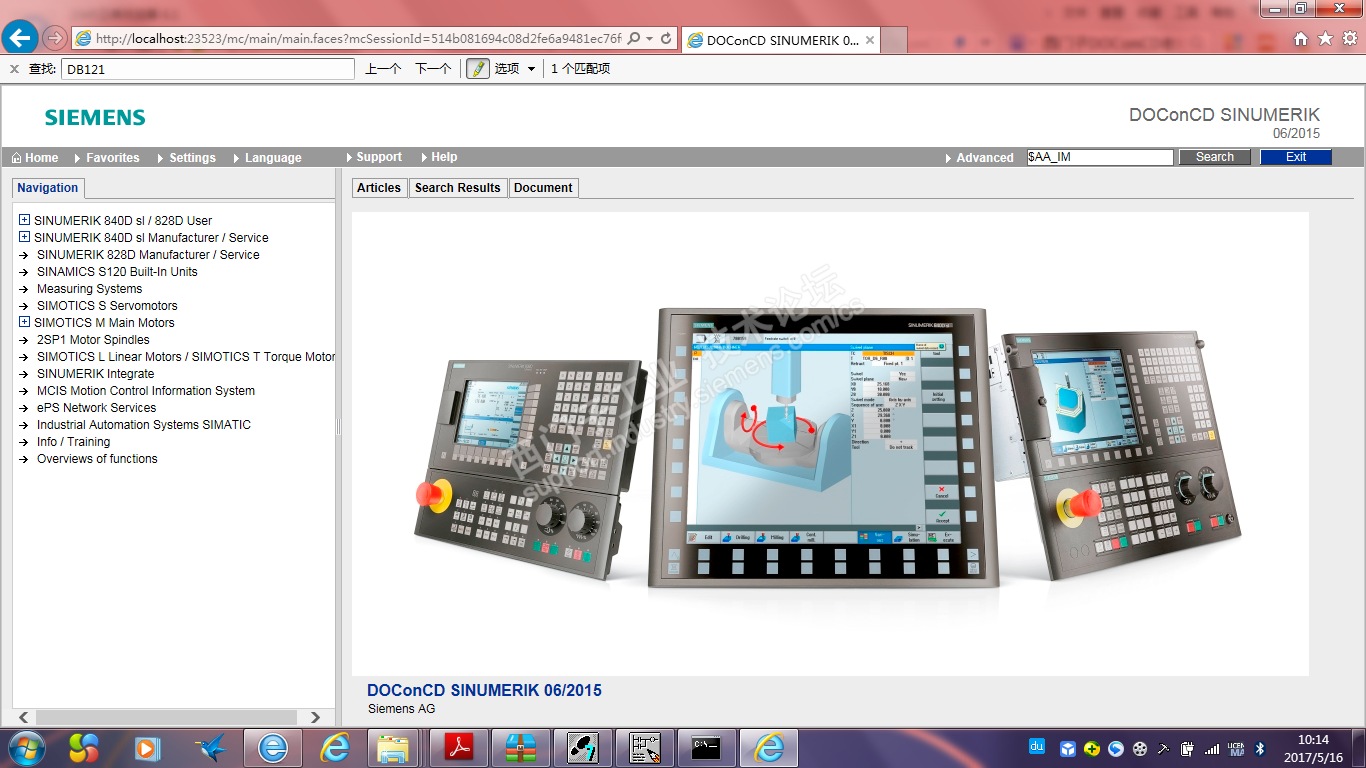Open Info / Training entry
Image resolution: width=1366 pixels, height=768 pixels.
(x=73, y=442)
